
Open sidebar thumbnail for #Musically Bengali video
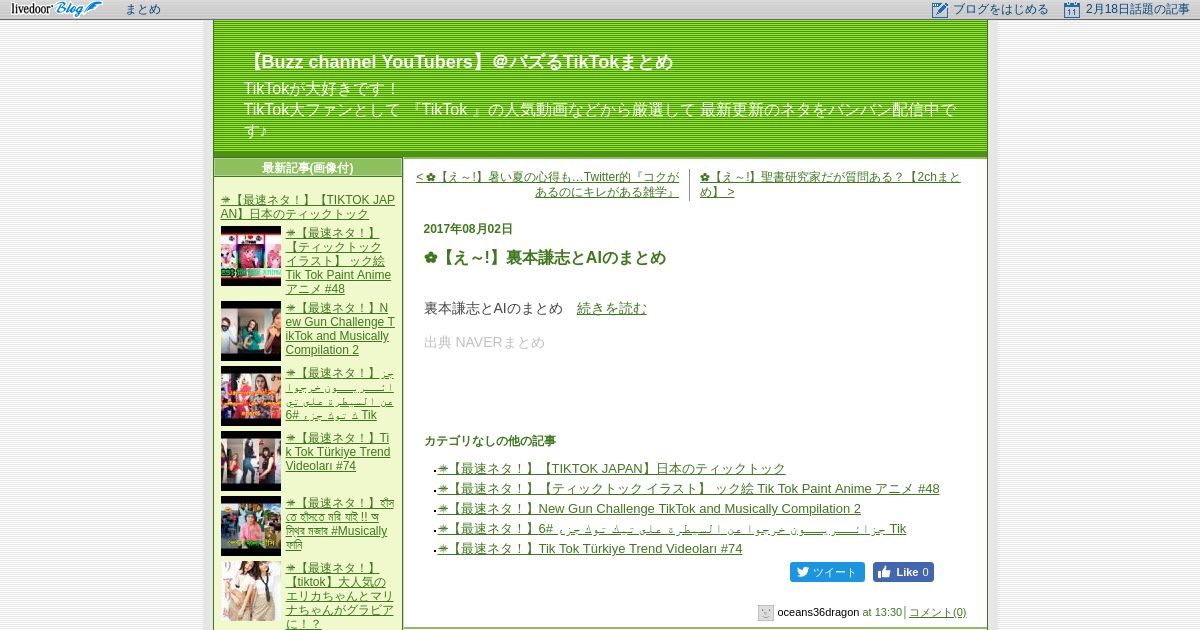pos(251,526)
